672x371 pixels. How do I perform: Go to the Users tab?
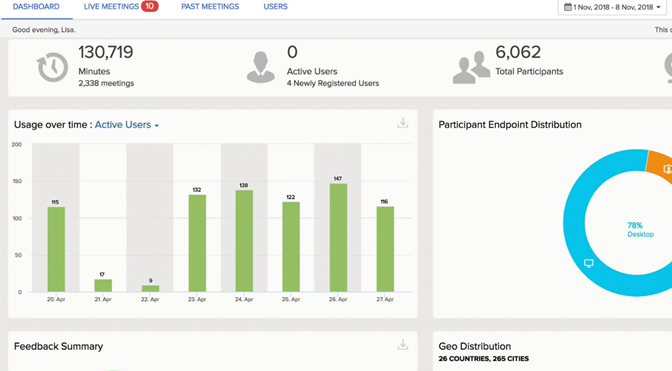tap(275, 7)
